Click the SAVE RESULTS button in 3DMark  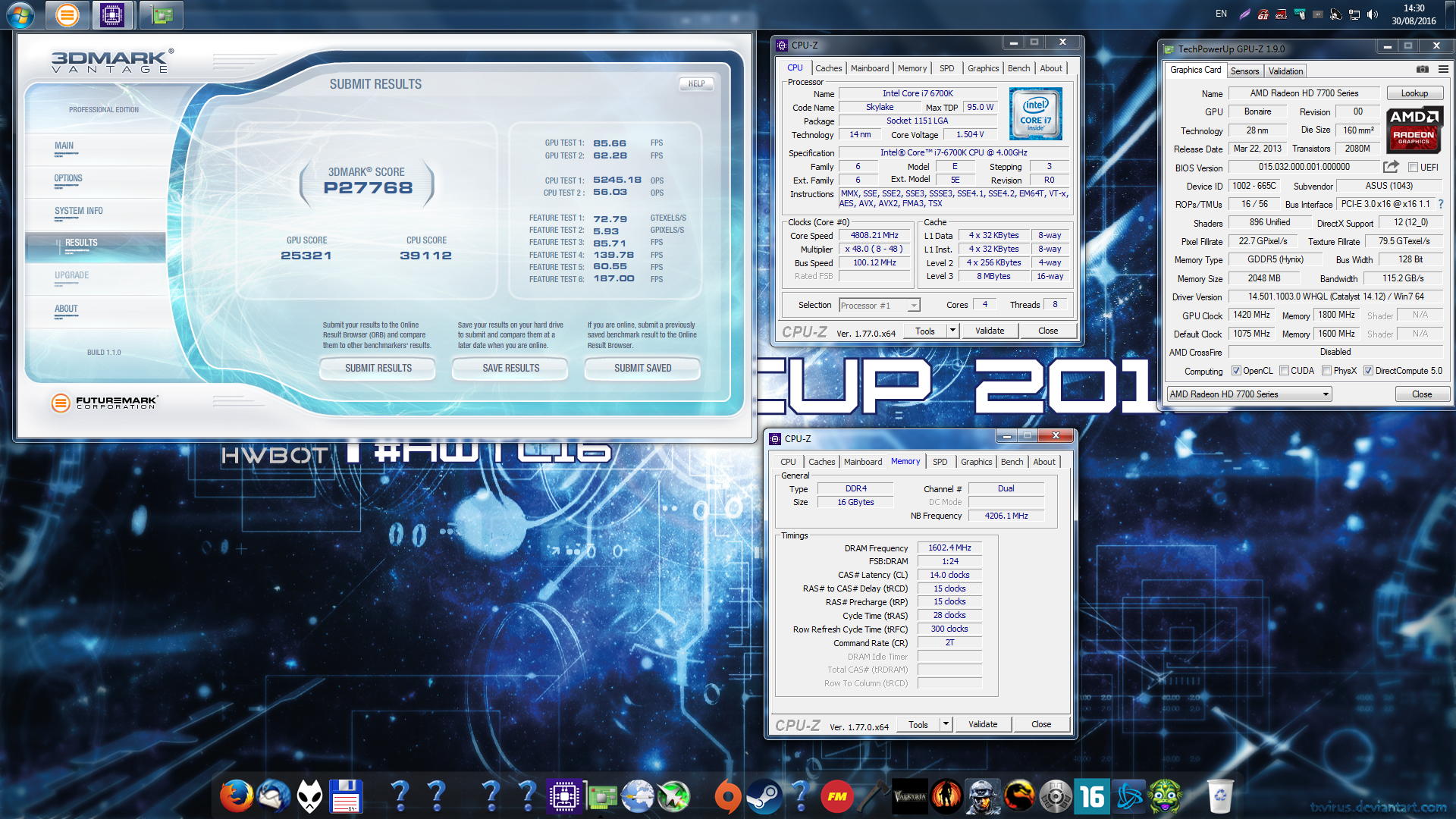[x=510, y=369]
